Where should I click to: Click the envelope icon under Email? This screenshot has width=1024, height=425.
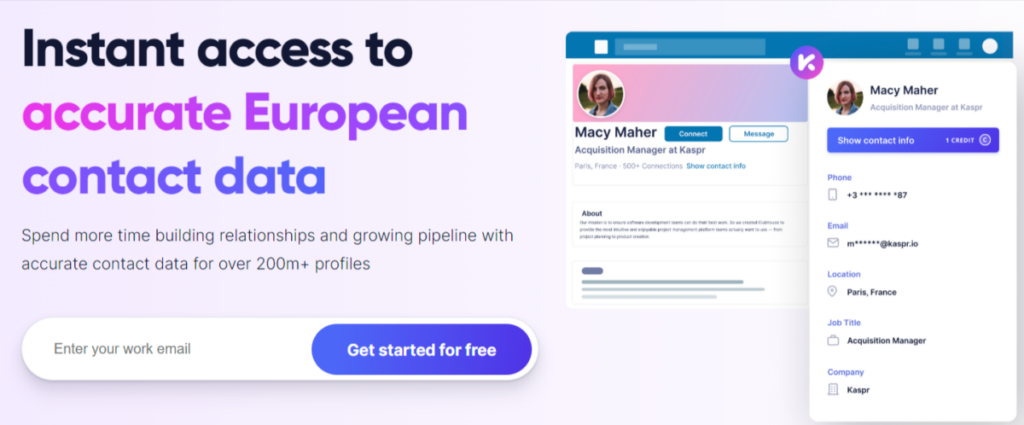pos(832,242)
